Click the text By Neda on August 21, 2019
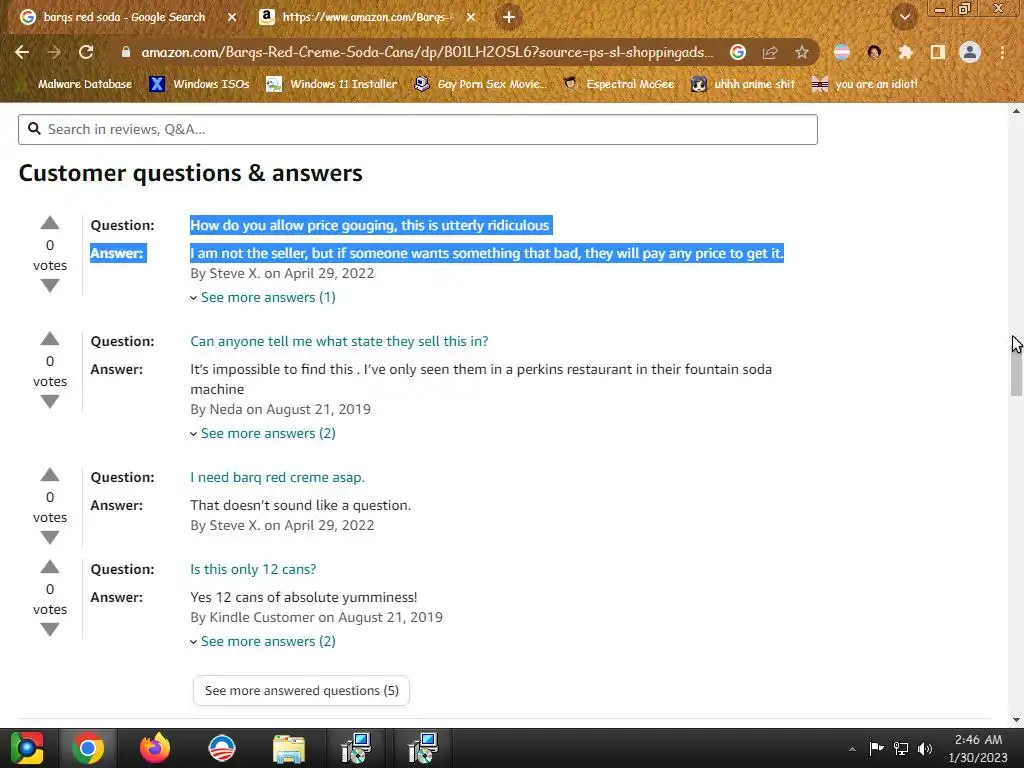 click(280, 409)
